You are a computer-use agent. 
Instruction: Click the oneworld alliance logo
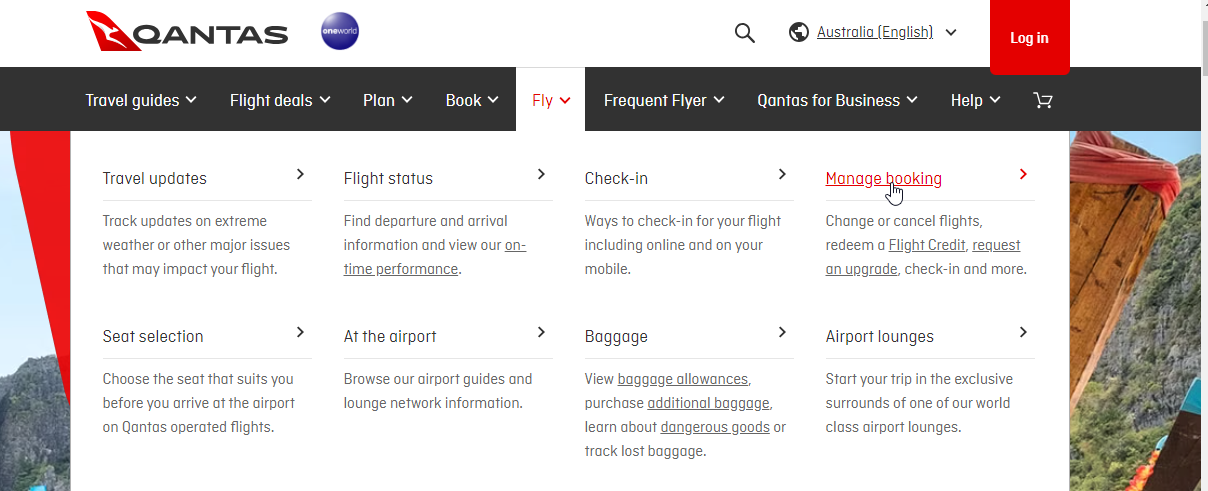coord(340,33)
